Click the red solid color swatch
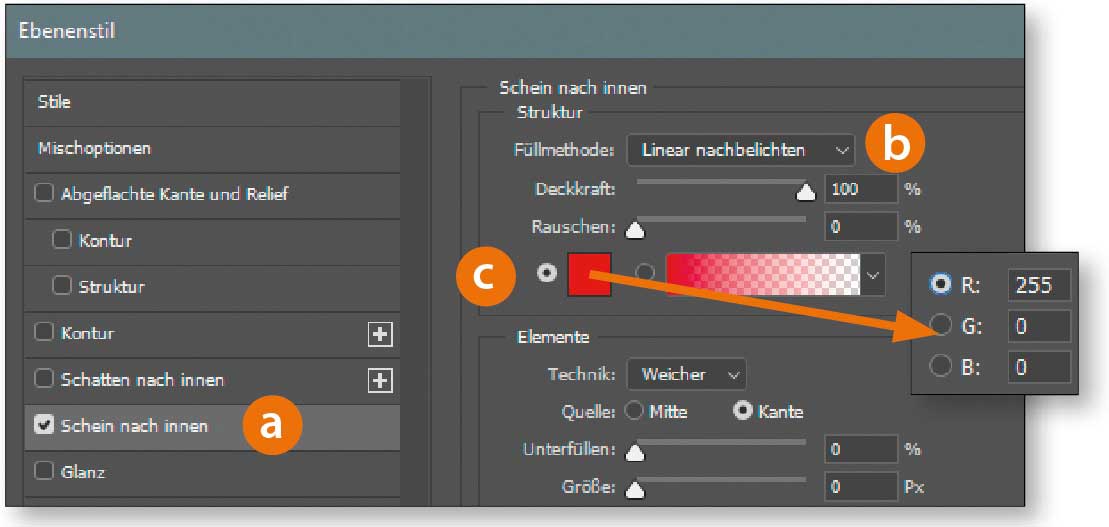Viewport: 1109px width, 527px height. (x=589, y=274)
